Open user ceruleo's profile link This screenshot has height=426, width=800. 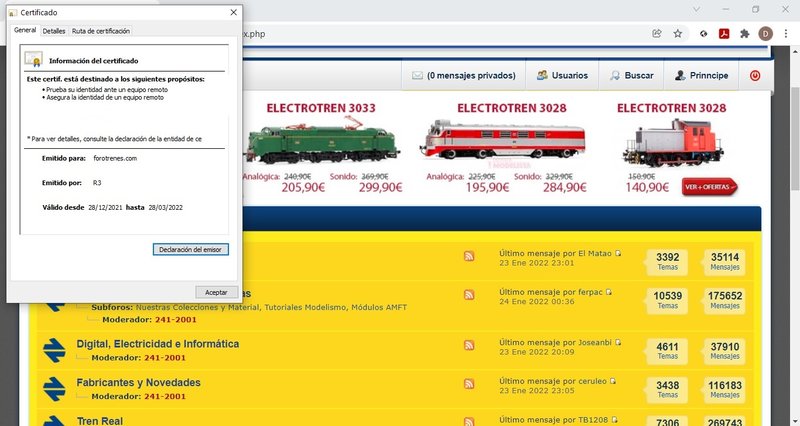pos(592,381)
